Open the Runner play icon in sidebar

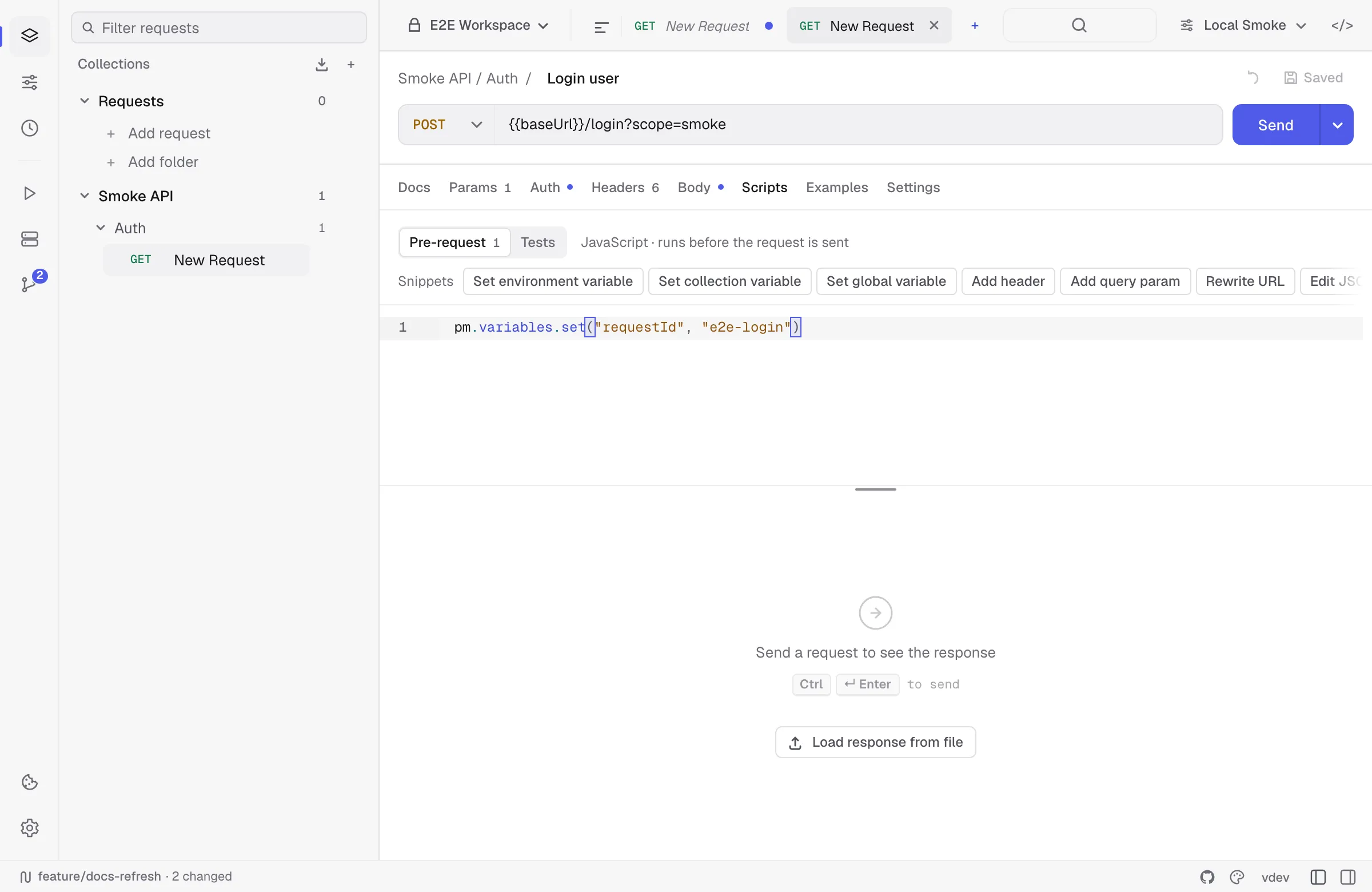29,193
